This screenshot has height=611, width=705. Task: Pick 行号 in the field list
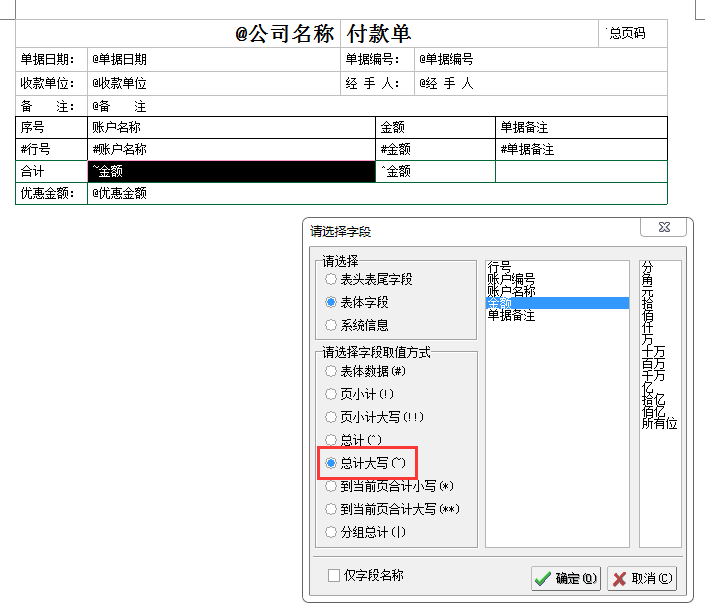click(557, 267)
